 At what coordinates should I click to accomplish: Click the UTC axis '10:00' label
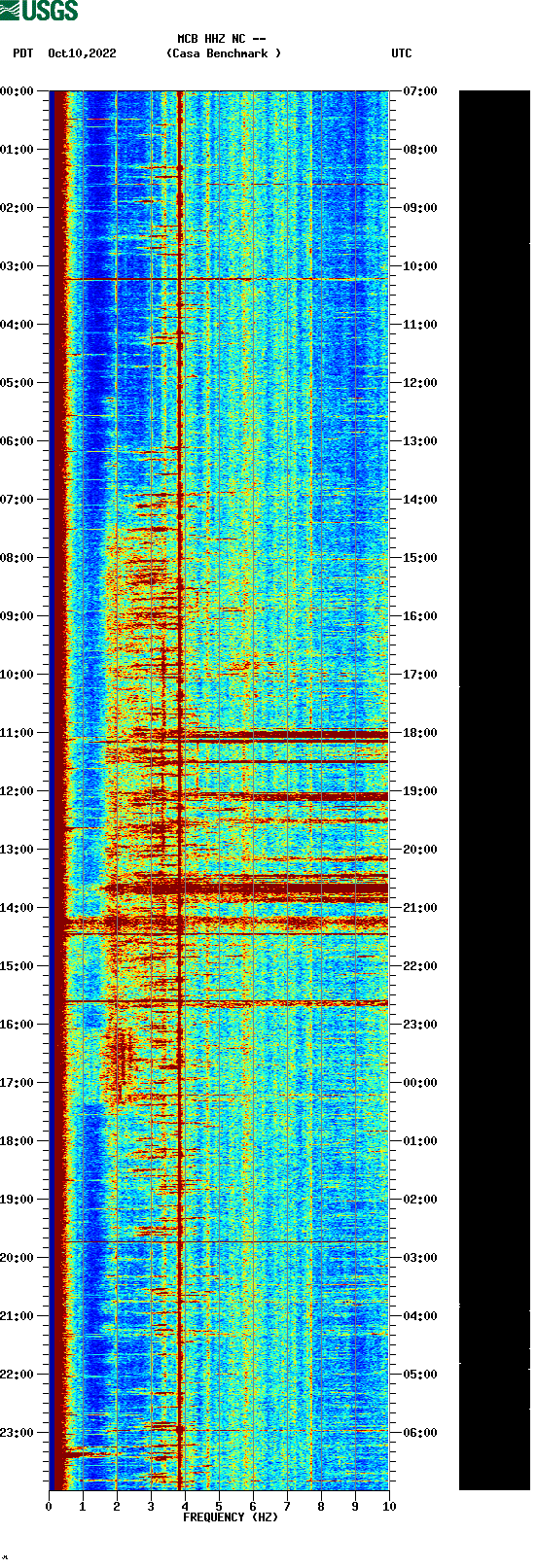pos(420,266)
